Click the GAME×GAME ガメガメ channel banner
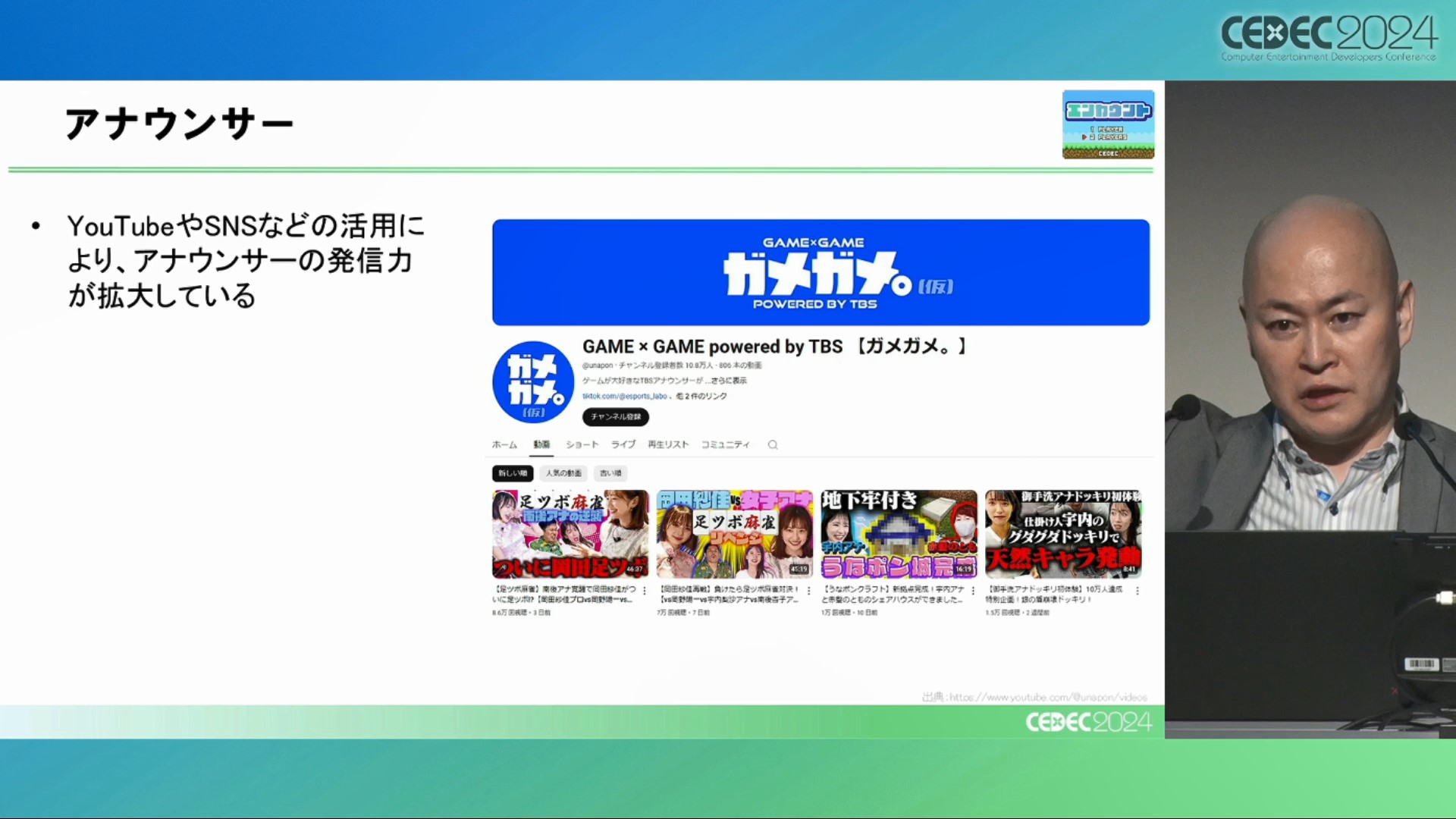 click(821, 272)
